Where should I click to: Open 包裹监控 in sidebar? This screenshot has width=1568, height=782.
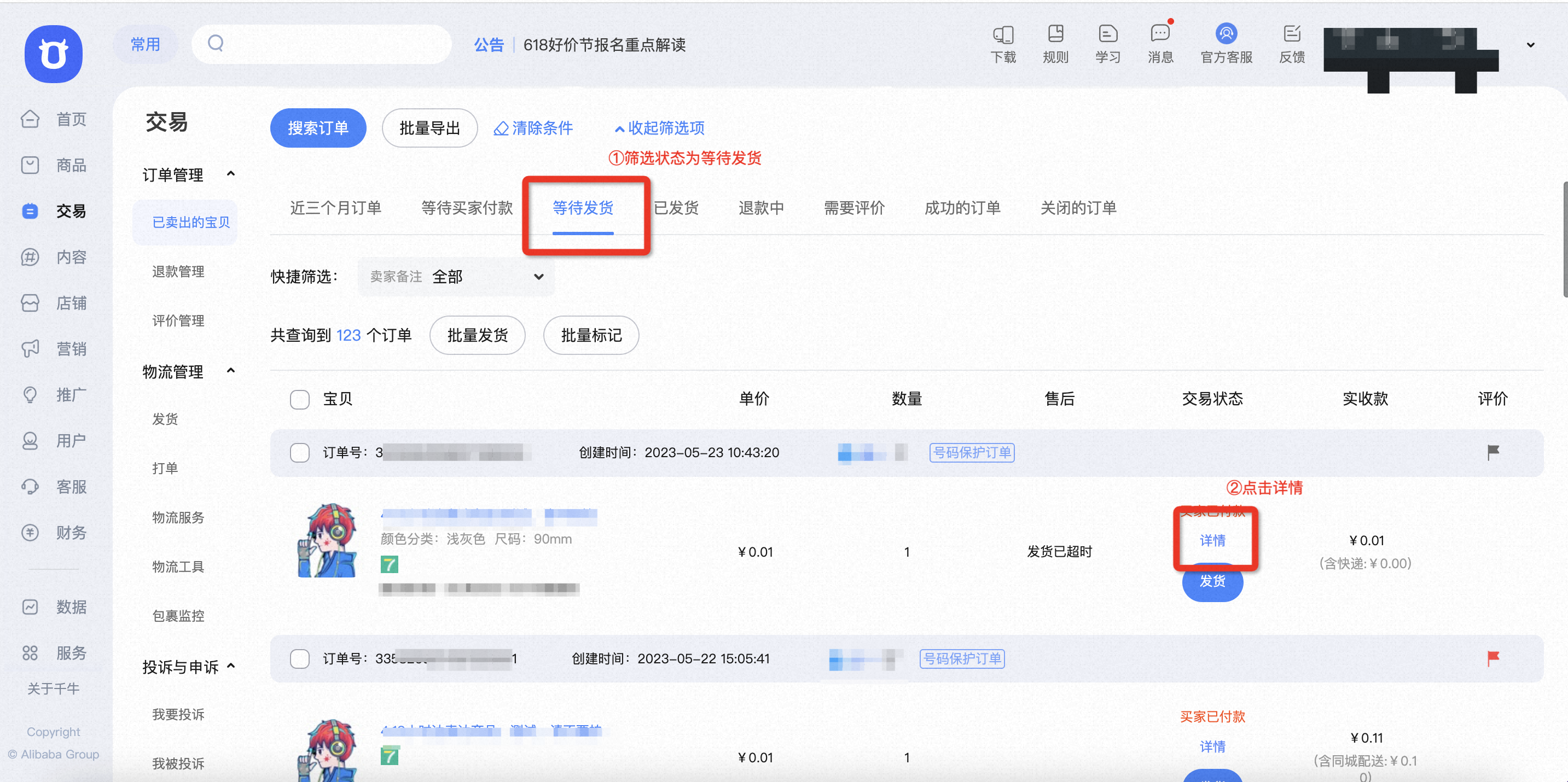[x=178, y=616]
